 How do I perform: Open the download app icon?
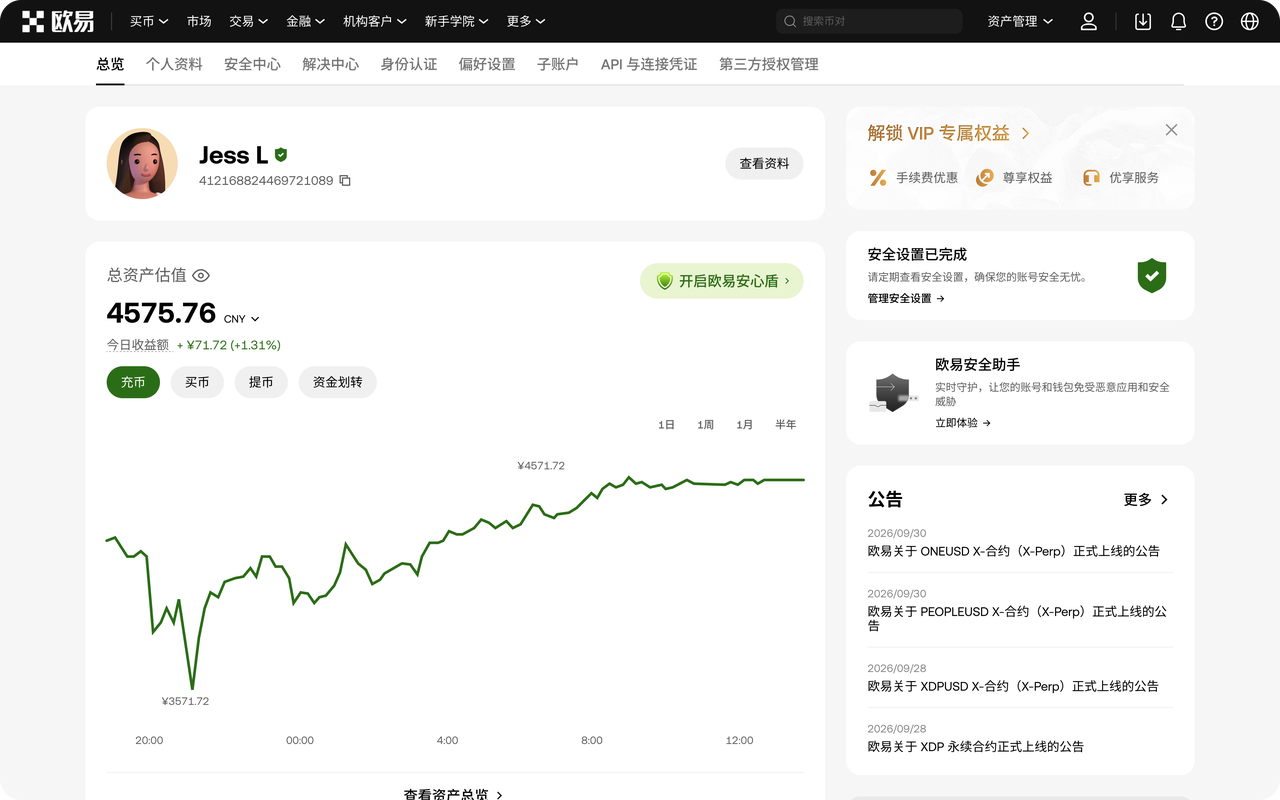coord(1143,21)
